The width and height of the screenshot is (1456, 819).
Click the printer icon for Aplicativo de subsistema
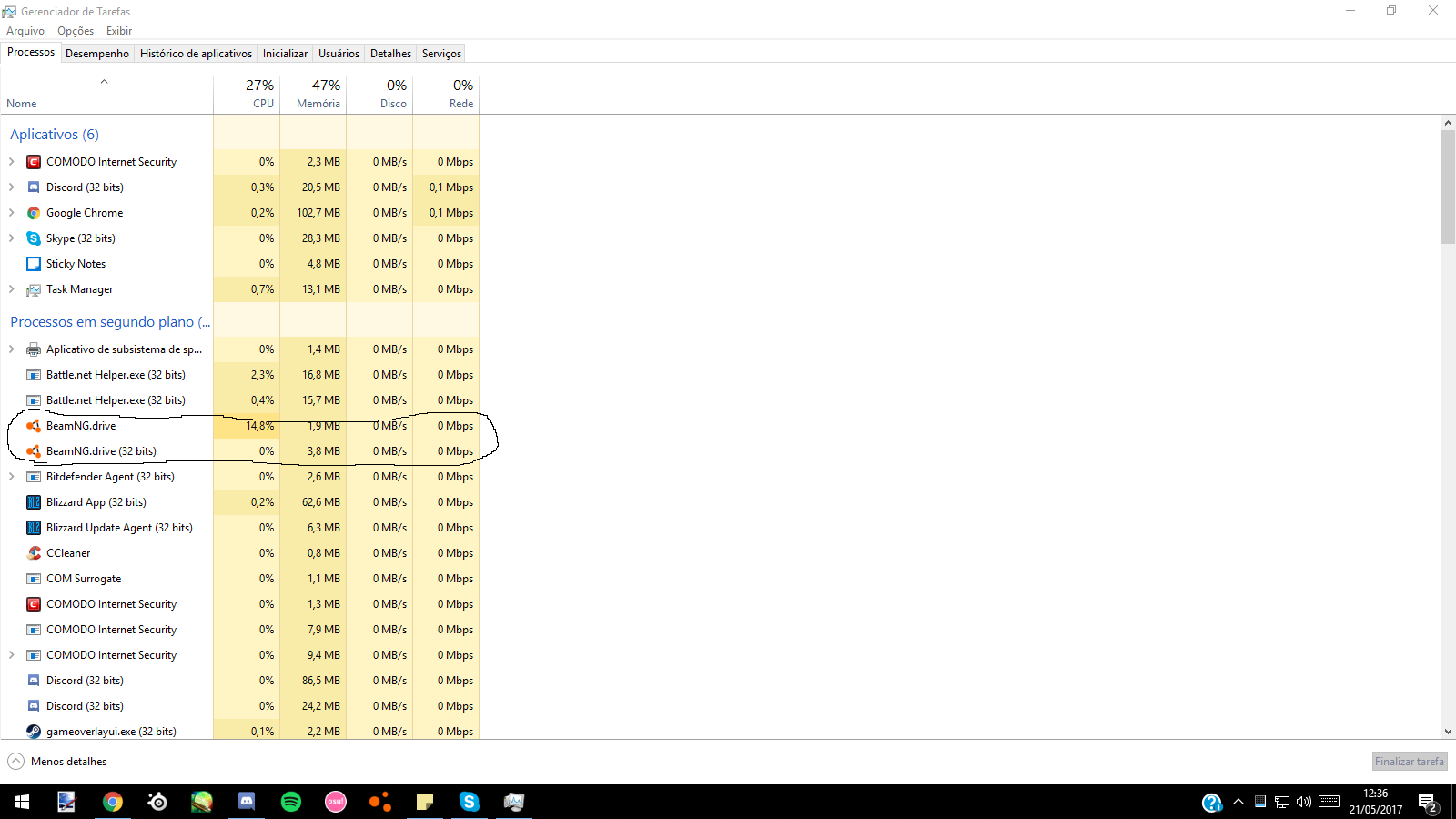tap(34, 349)
